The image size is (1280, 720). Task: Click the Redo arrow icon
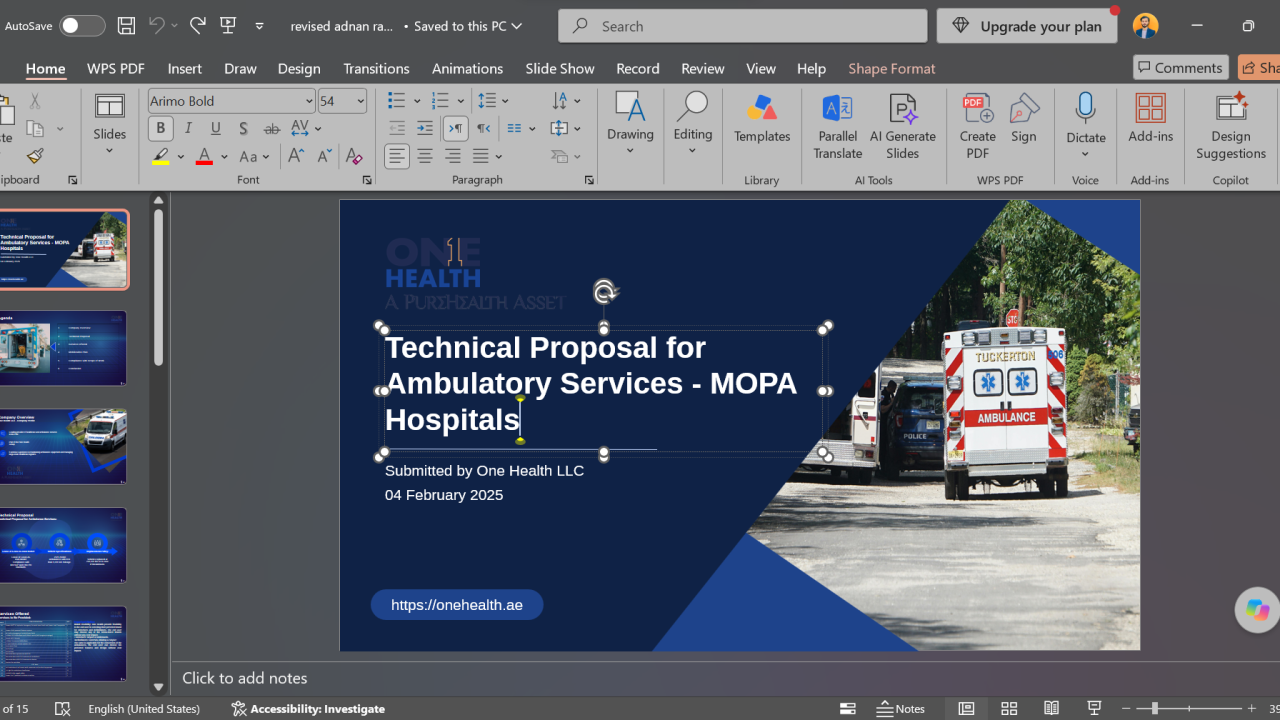click(197, 26)
